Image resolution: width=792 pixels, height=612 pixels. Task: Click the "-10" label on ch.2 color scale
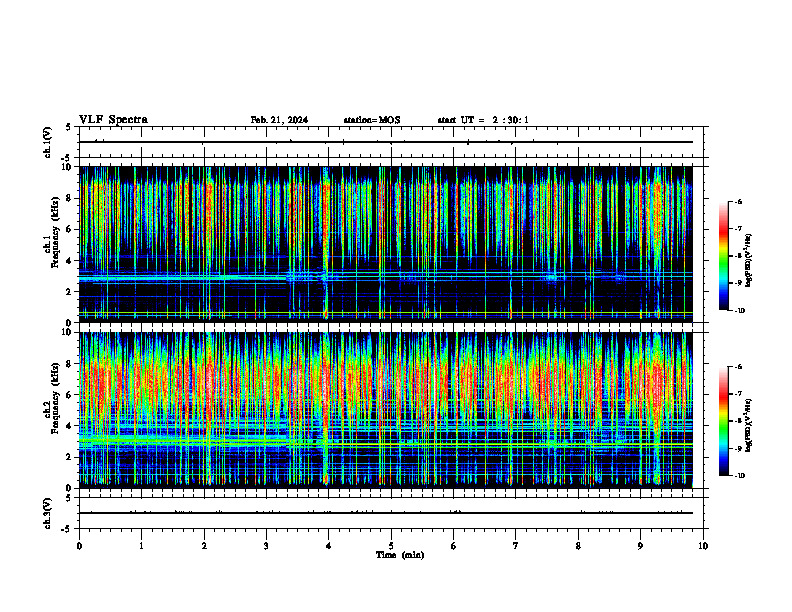[739, 476]
